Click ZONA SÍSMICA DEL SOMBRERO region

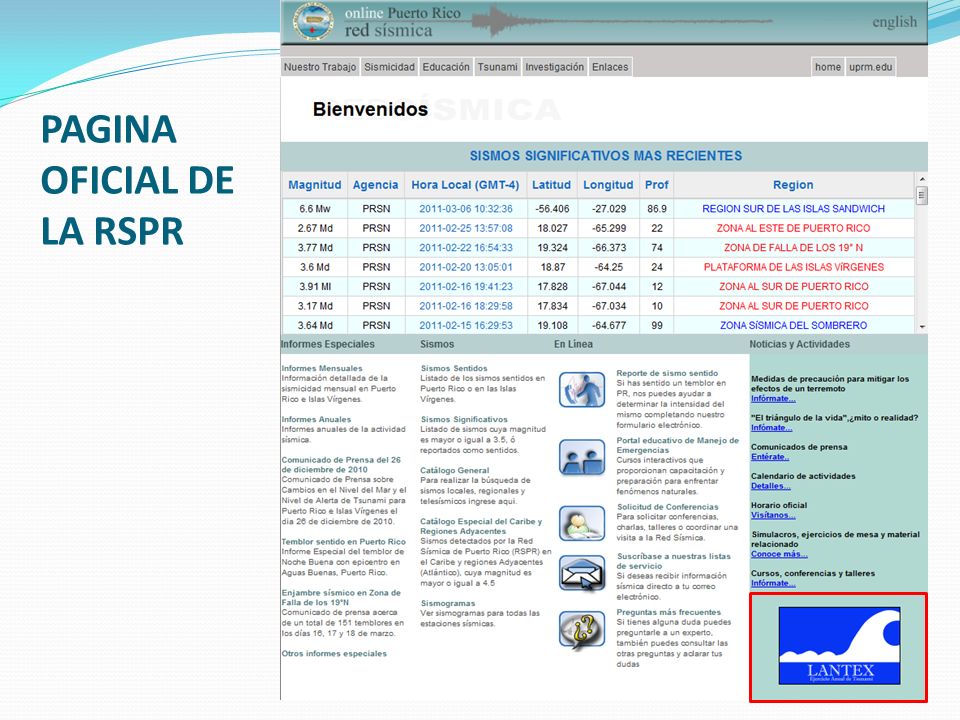793,326
